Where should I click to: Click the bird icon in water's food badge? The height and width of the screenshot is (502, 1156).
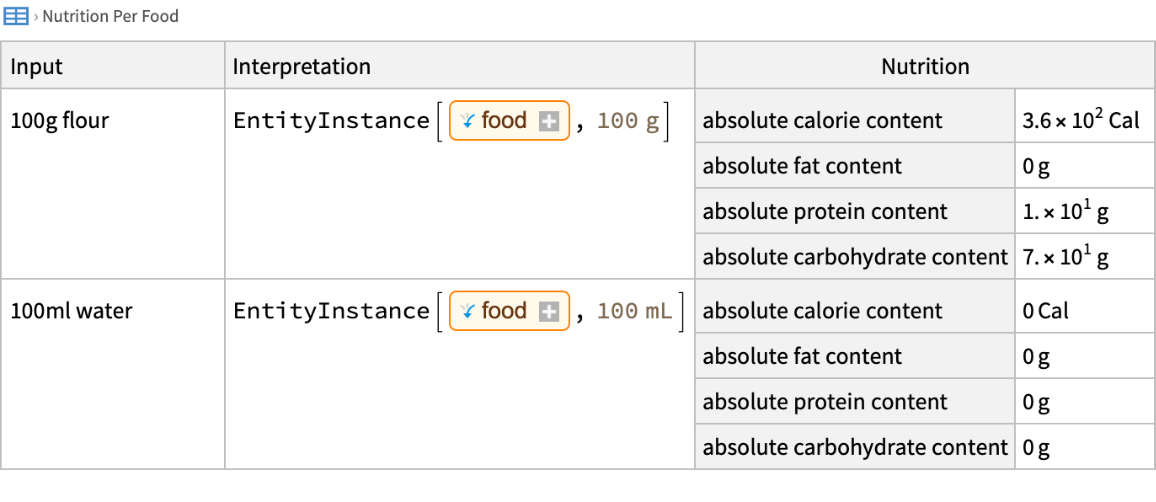pyautogui.click(x=467, y=311)
